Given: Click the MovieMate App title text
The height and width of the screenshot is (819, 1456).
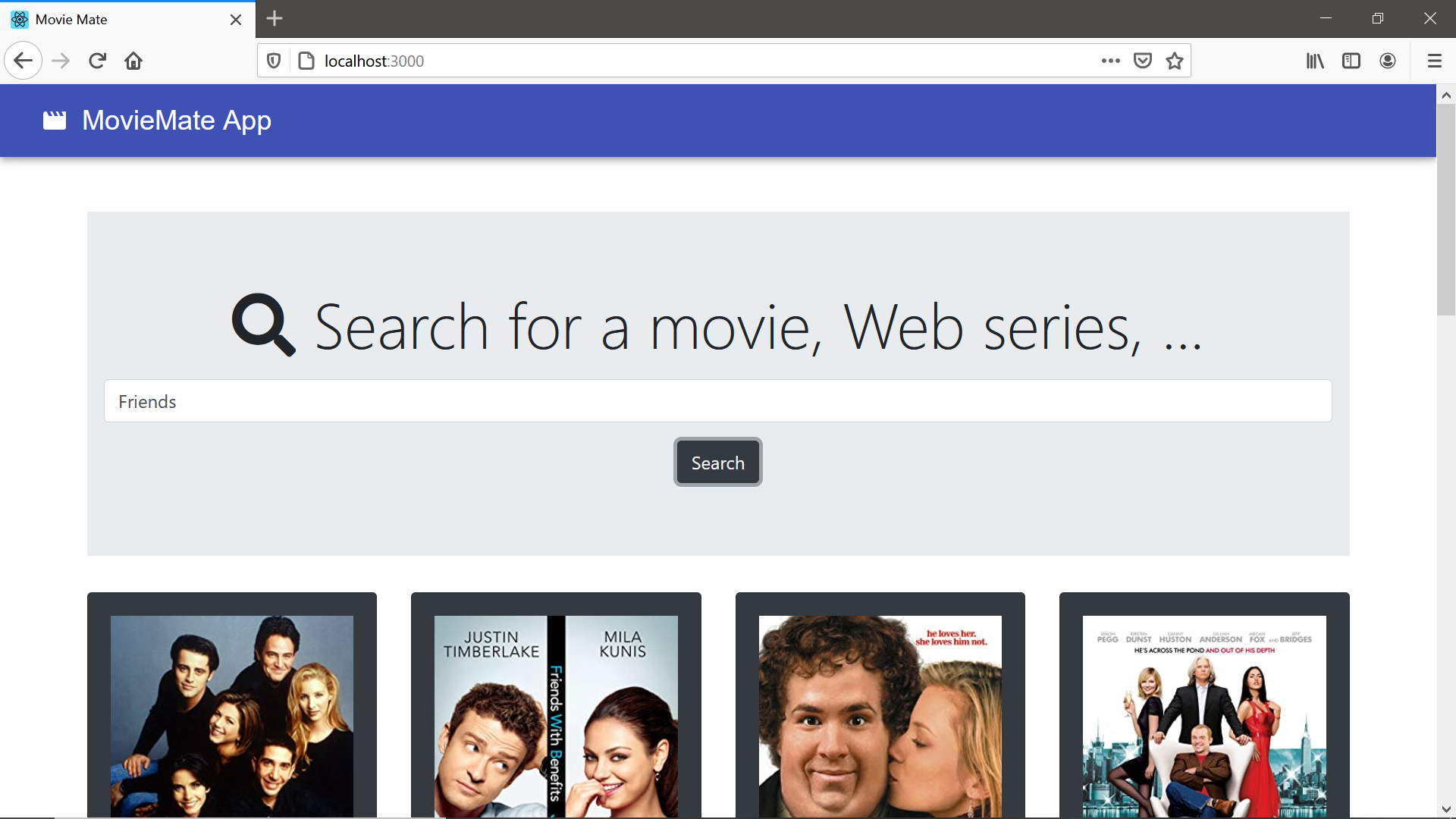Looking at the screenshot, I should [x=177, y=121].
